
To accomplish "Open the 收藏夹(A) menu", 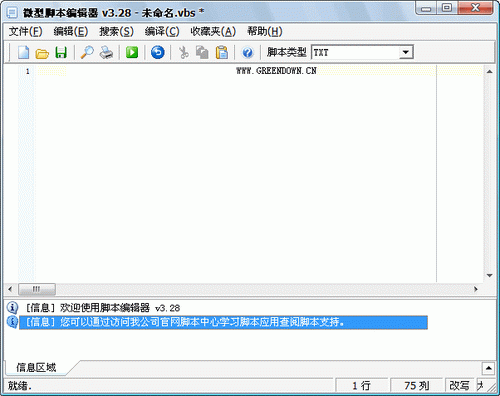I will point(213,32).
